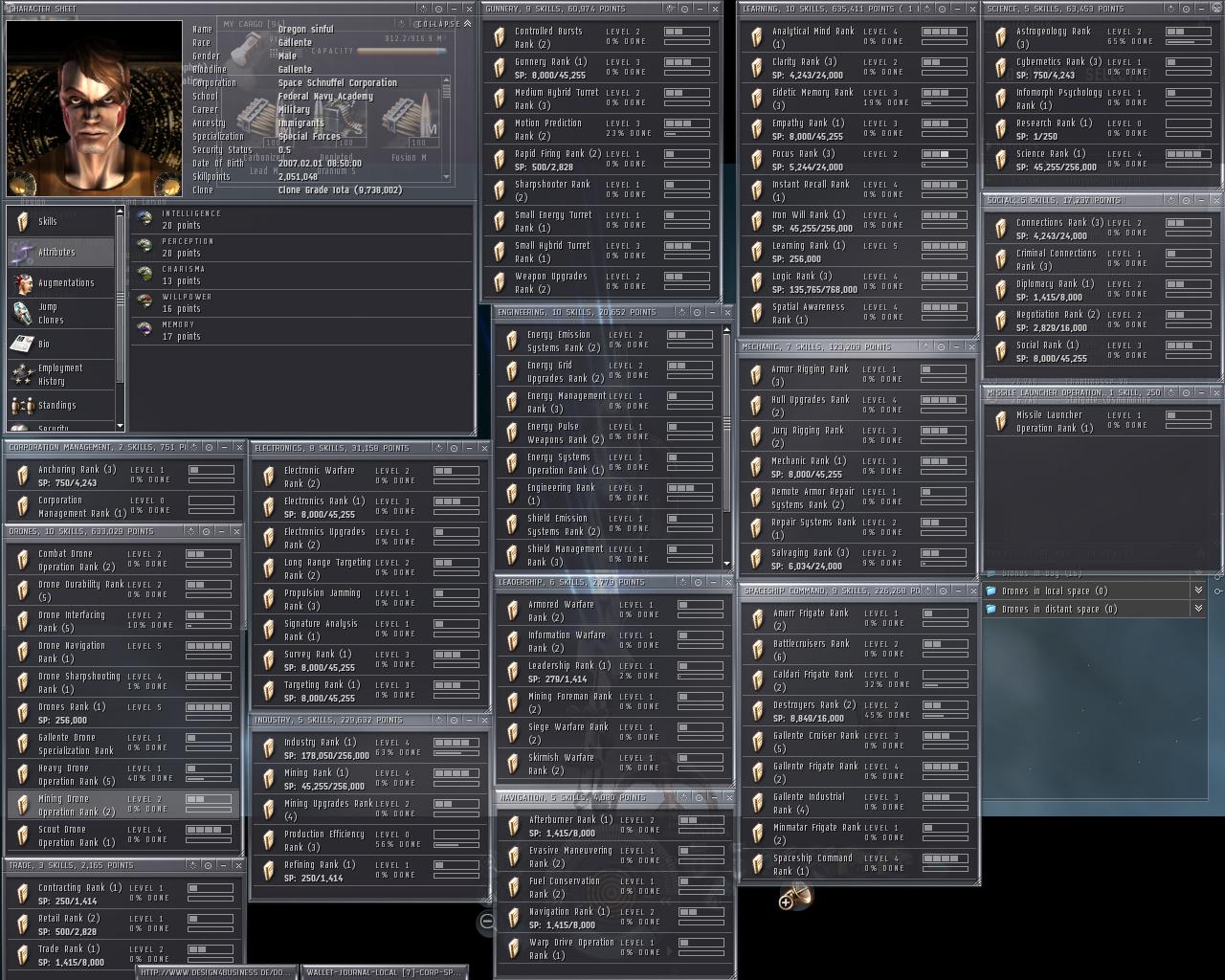Viewport: 1225px width, 980px height.
Task: Click the Afterburner Rank (1) skill book icon
Action: (513, 826)
